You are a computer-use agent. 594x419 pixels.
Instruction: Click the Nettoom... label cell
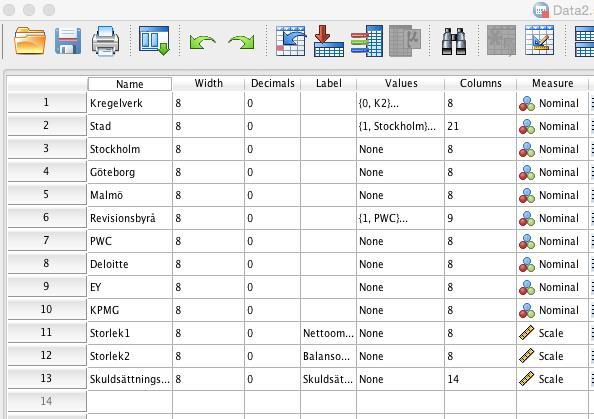tap(328, 333)
